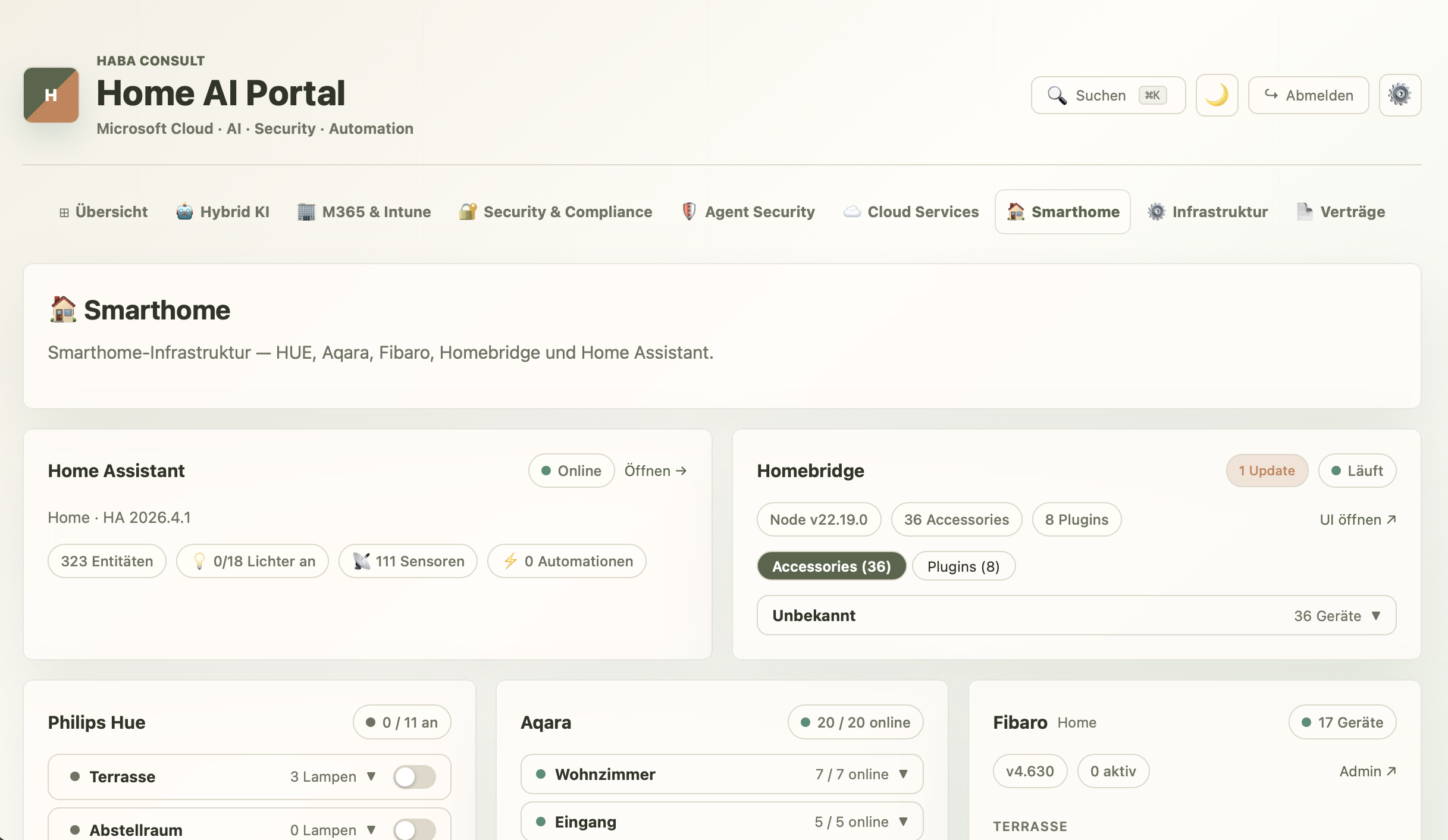Viewport: 1448px width, 840px height.
Task: Open the Security & Compliance tab
Action: [x=556, y=212]
